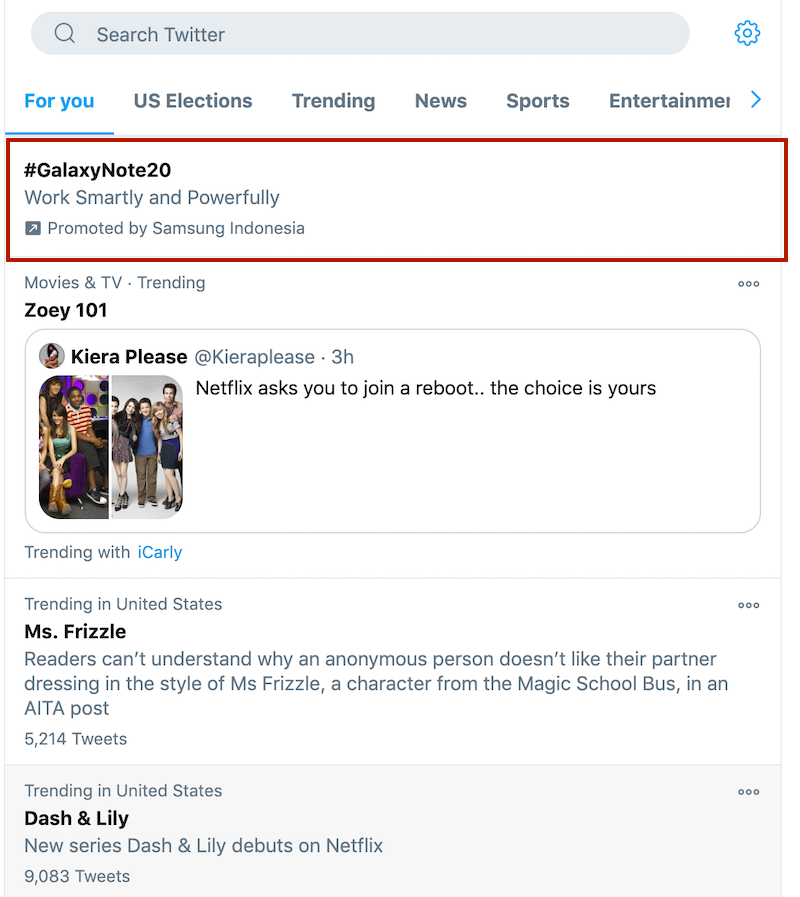Click the iCarly trending link

pyautogui.click(x=160, y=552)
